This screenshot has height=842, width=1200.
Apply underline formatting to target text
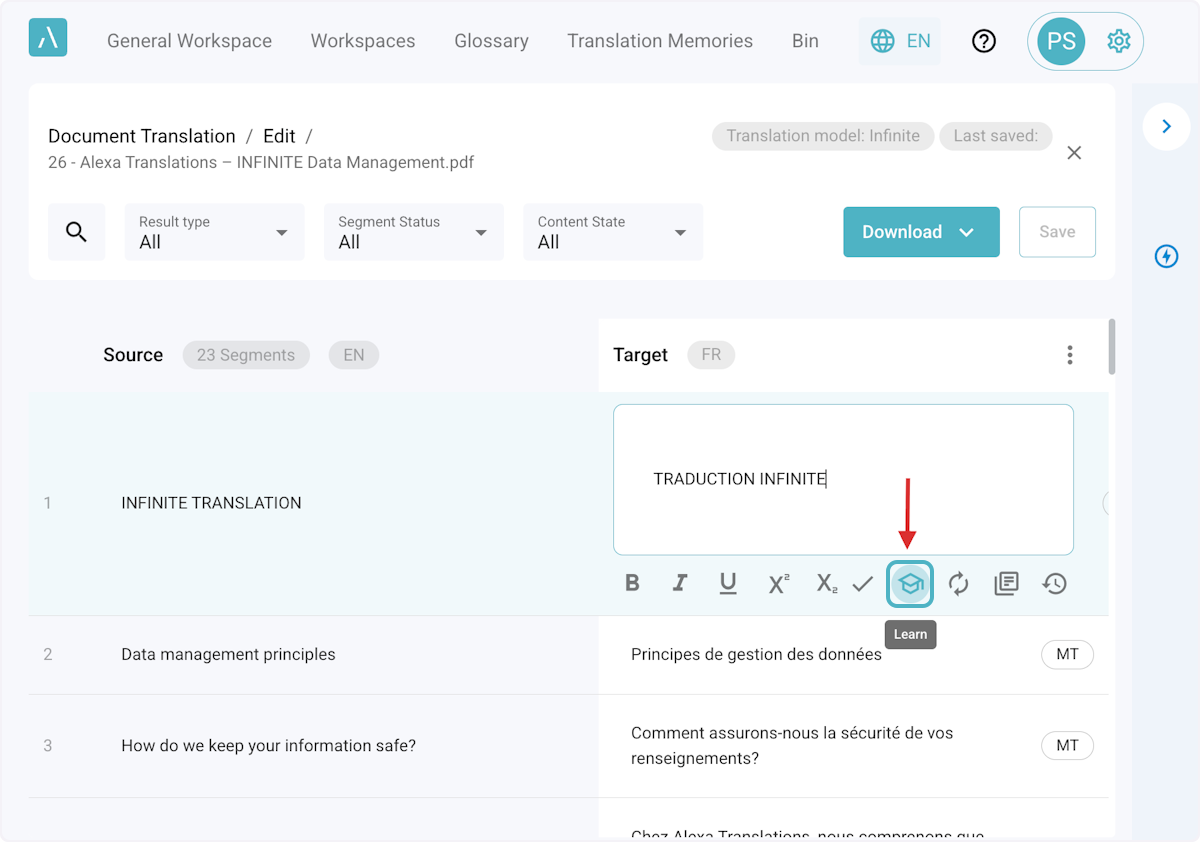[728, 583]
